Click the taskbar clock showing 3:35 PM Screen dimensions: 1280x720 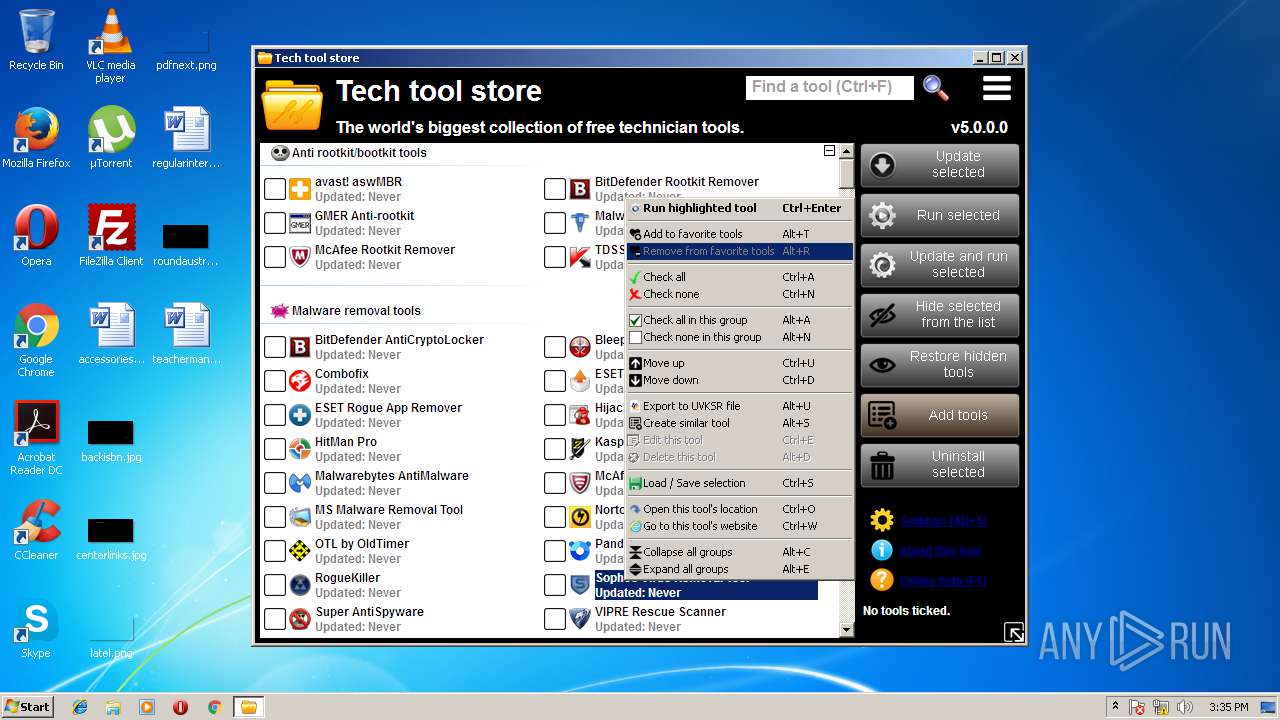coord(1228,707)
